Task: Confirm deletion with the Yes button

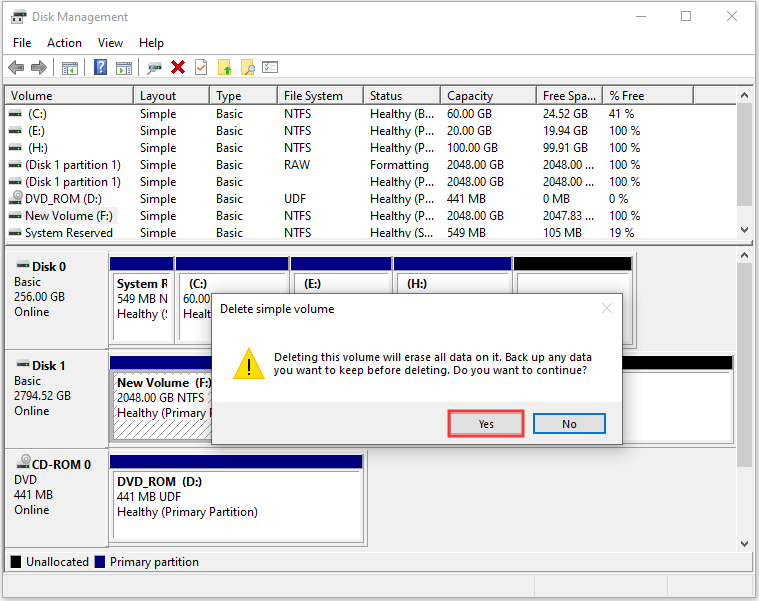Action: [x=486, y=424]
